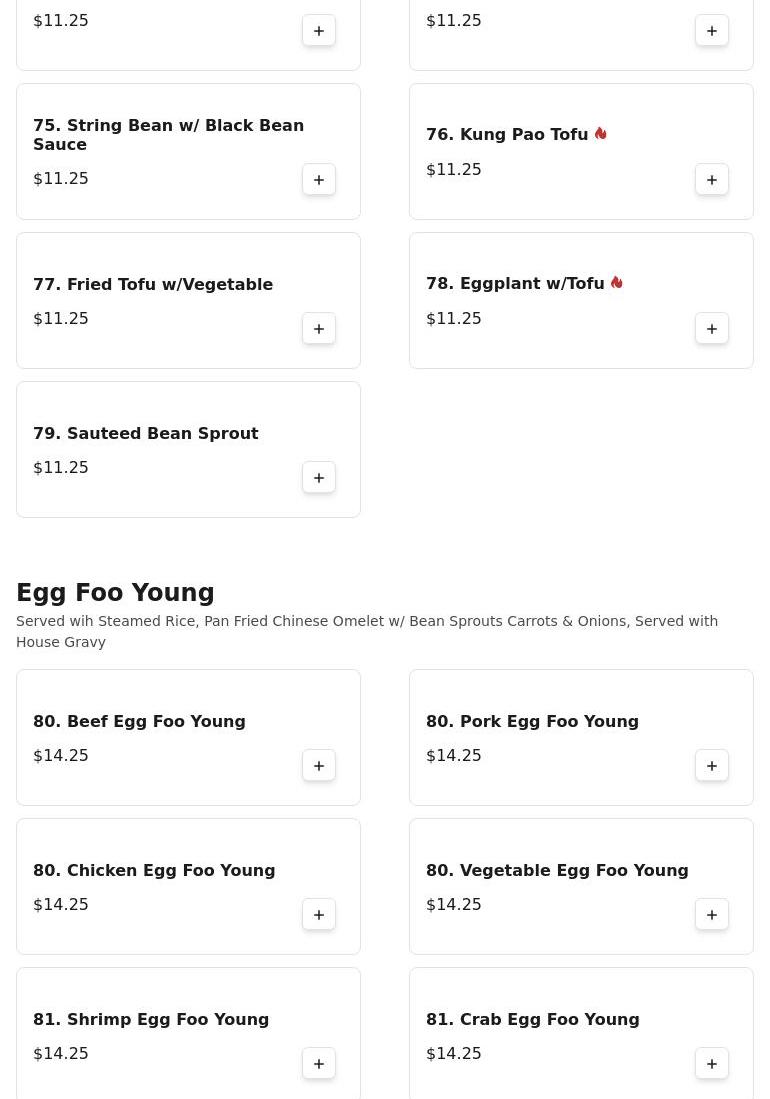Add Fried Tofu w/Vegetable using plus icon
The width and height of the screenshot is (770, 1099).
tap(319, 329)
